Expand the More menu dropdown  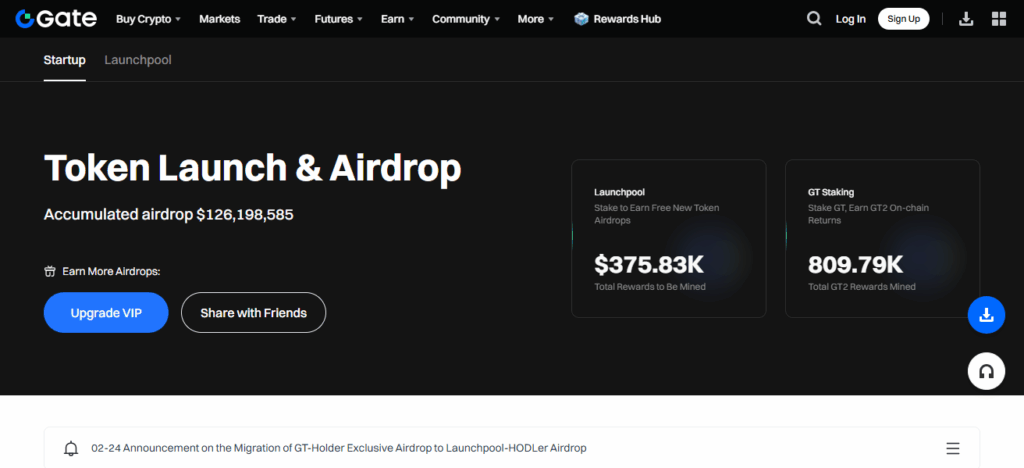click(536, 19)
